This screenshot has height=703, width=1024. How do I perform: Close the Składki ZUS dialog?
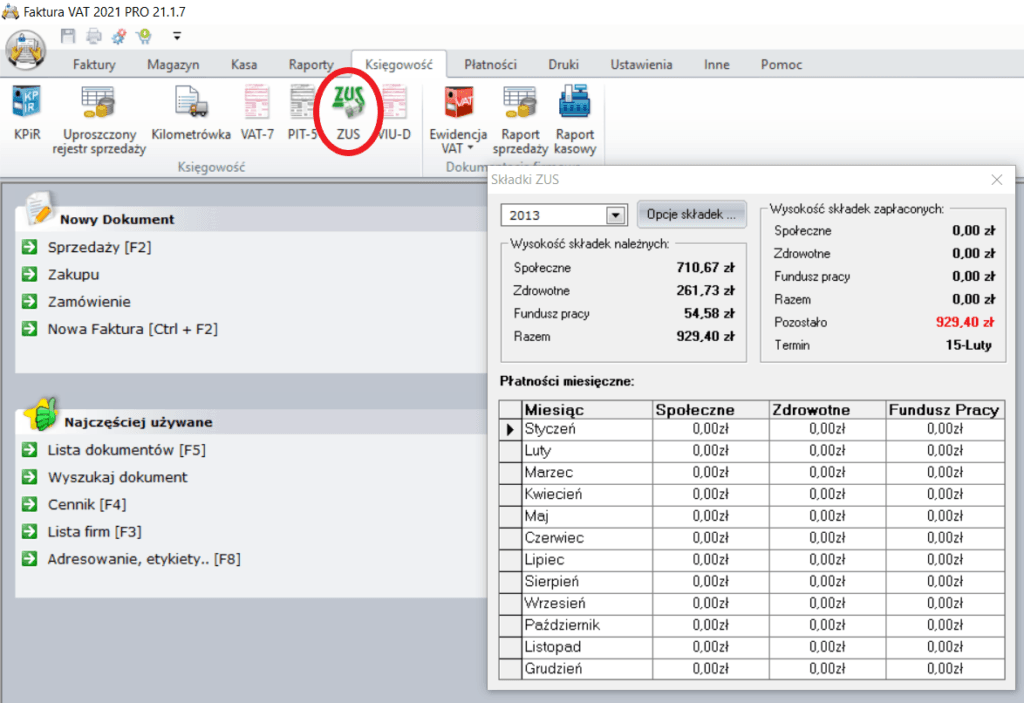pyautogui.click(x=996, y=180)
